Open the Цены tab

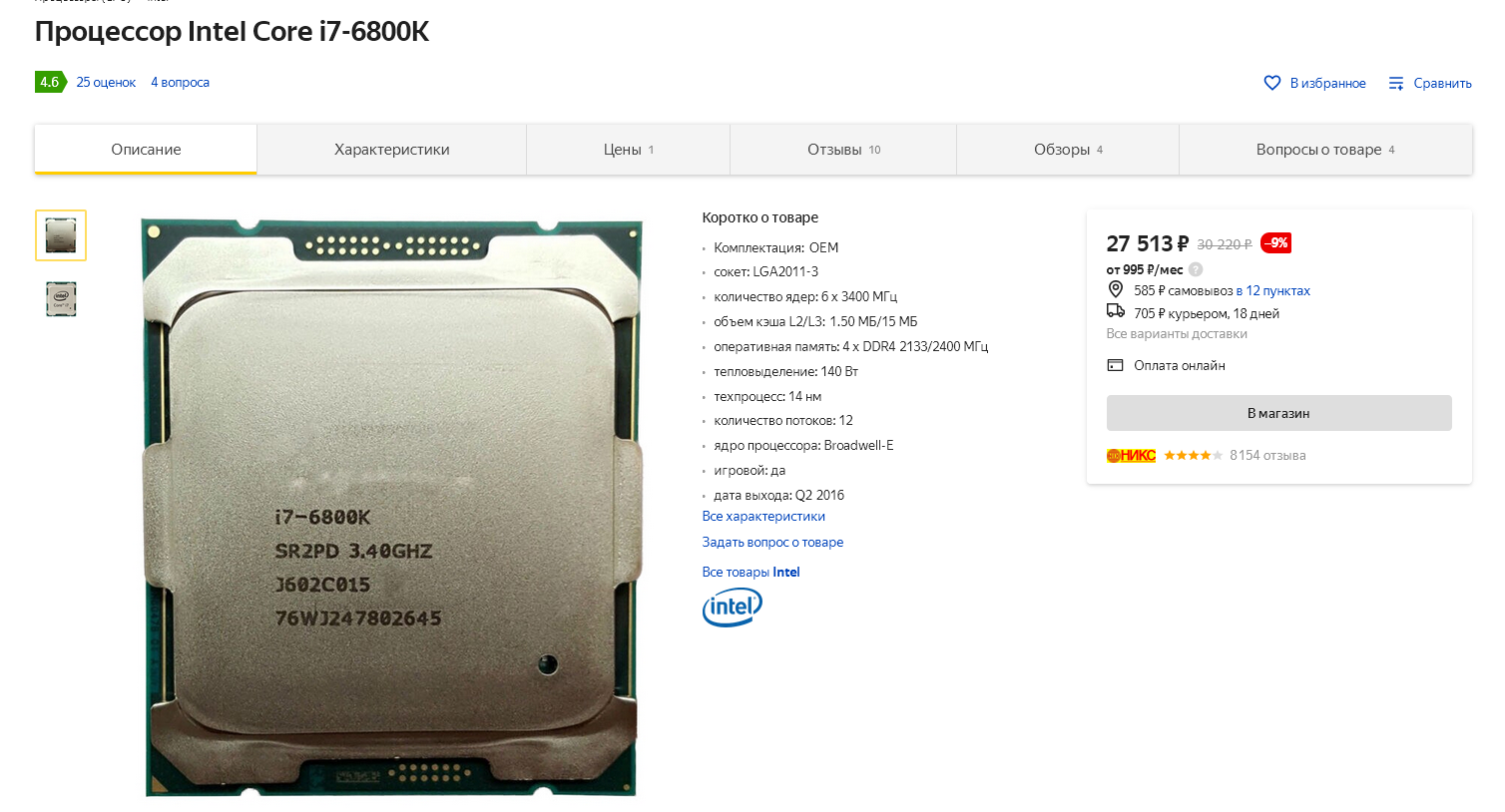(629, 150)
